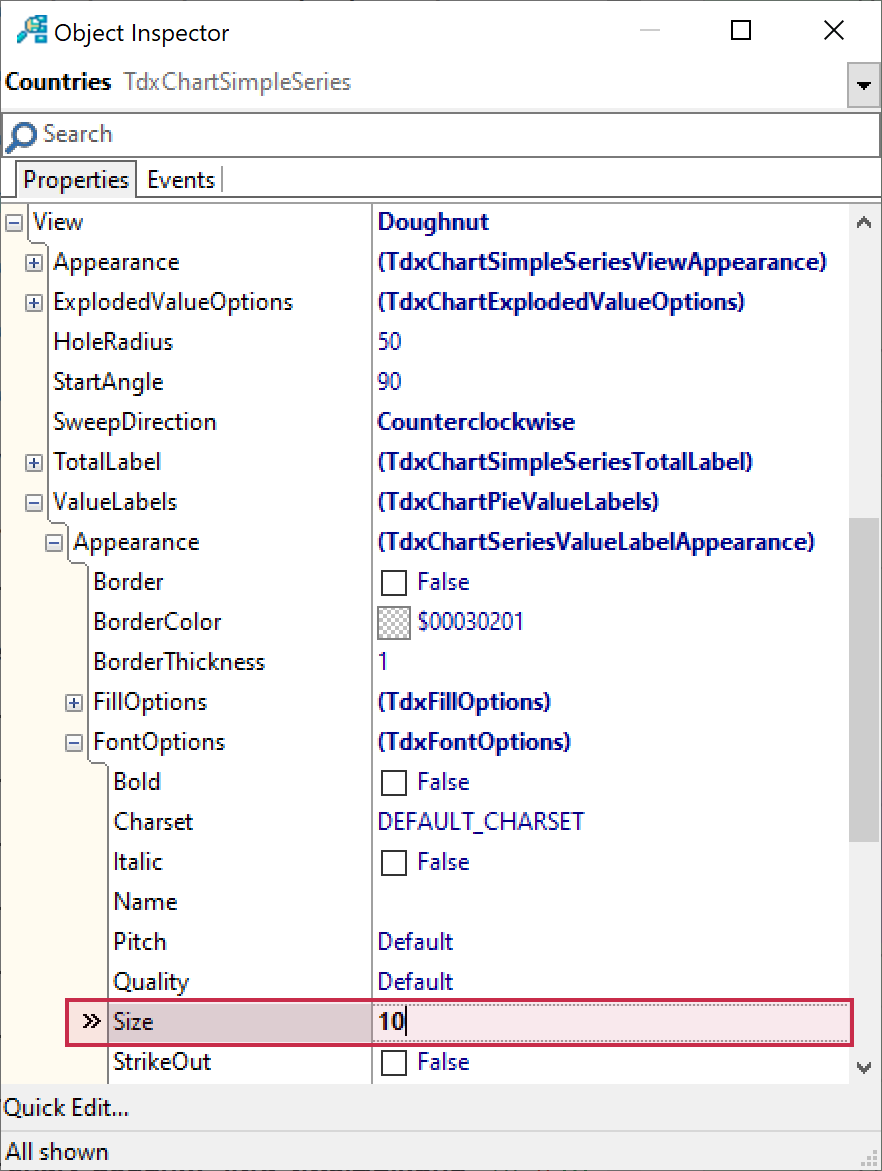Enable the Bold font checkbox
The image size is (882, 1171).
[x=394, y=783]
